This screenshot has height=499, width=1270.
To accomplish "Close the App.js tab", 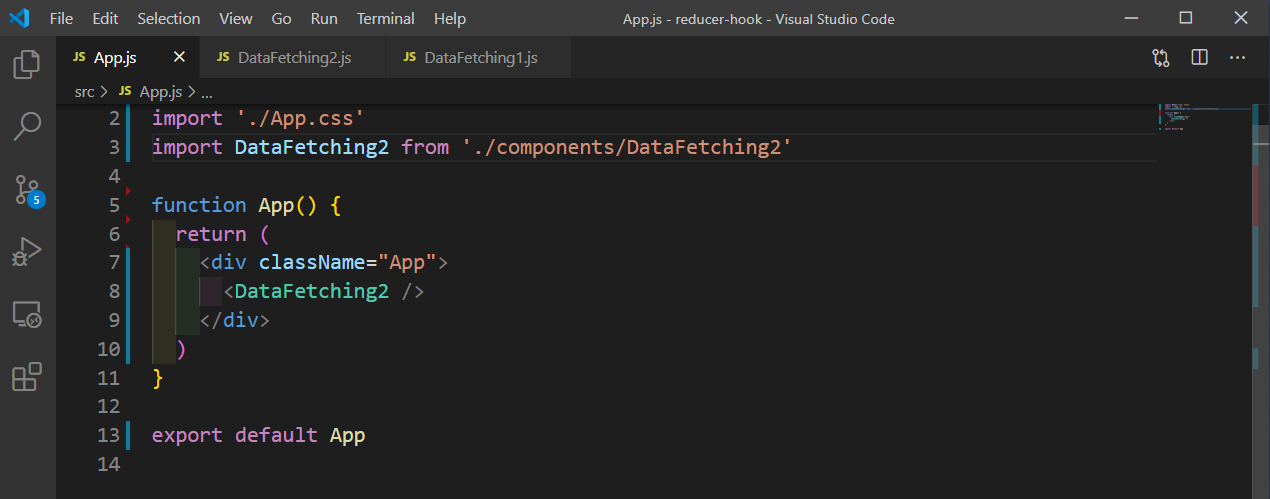I will click(x=180, y=58).
